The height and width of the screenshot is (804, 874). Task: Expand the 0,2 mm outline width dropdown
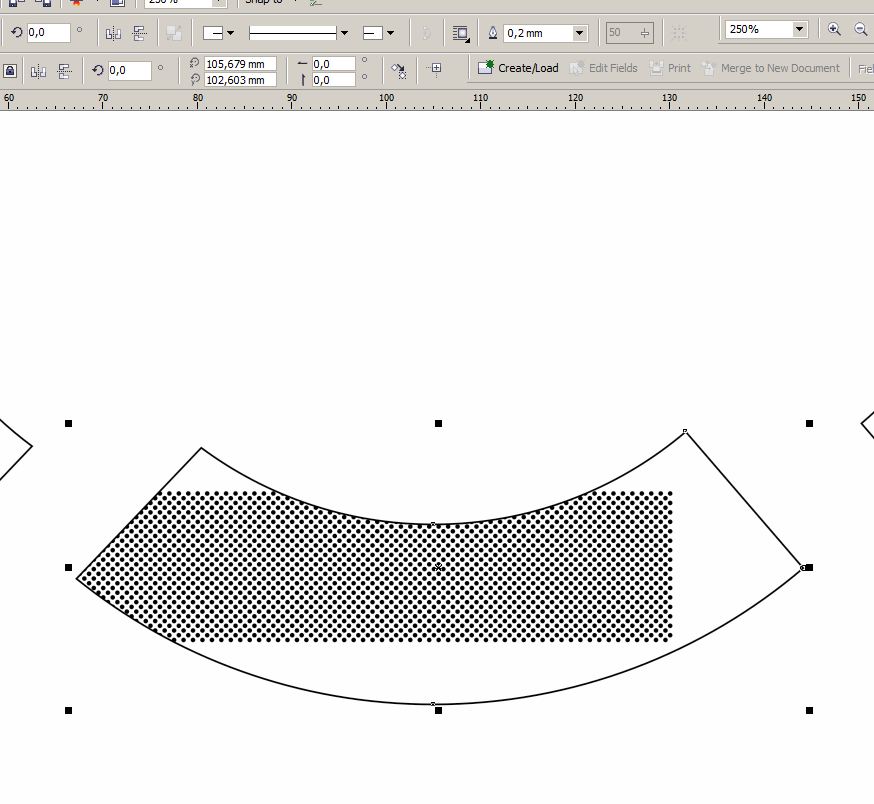tap(580, 33)
